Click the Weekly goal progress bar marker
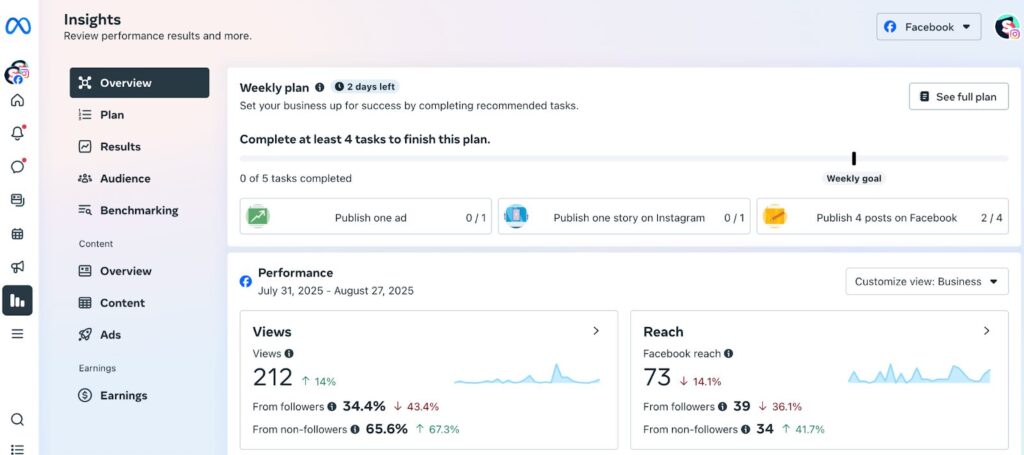This screenshot has height=455, width=1024. [854, 159]
